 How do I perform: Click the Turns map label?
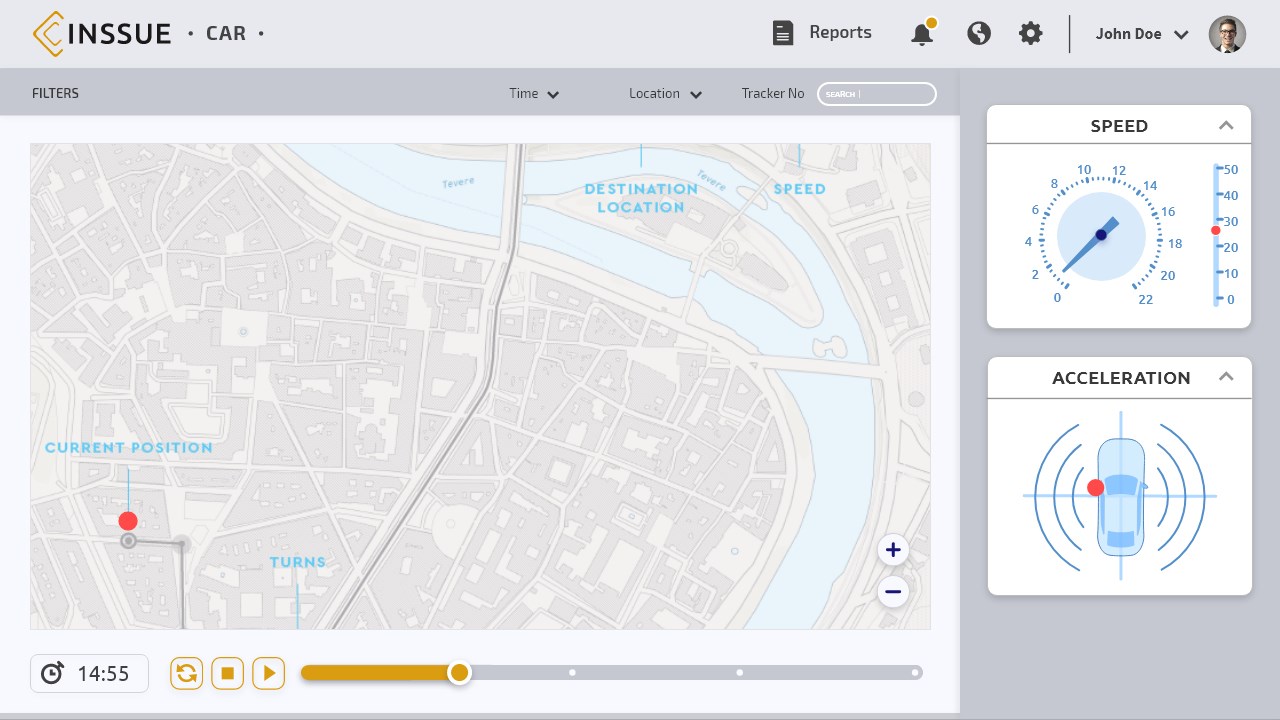(x=298, y=562)
